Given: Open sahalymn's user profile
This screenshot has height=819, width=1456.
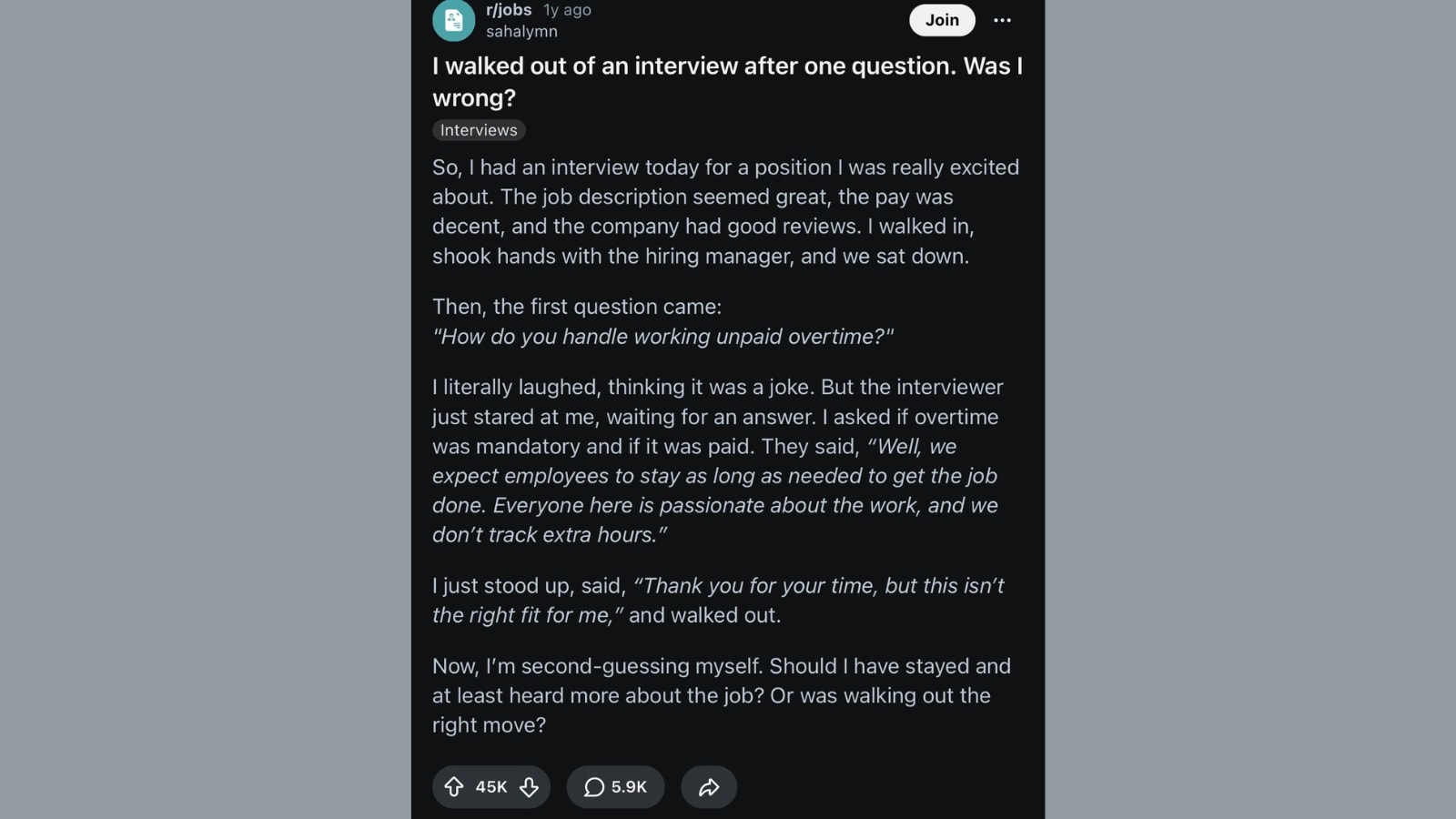Looking at the screenshot, I should (x=521, y=31).
